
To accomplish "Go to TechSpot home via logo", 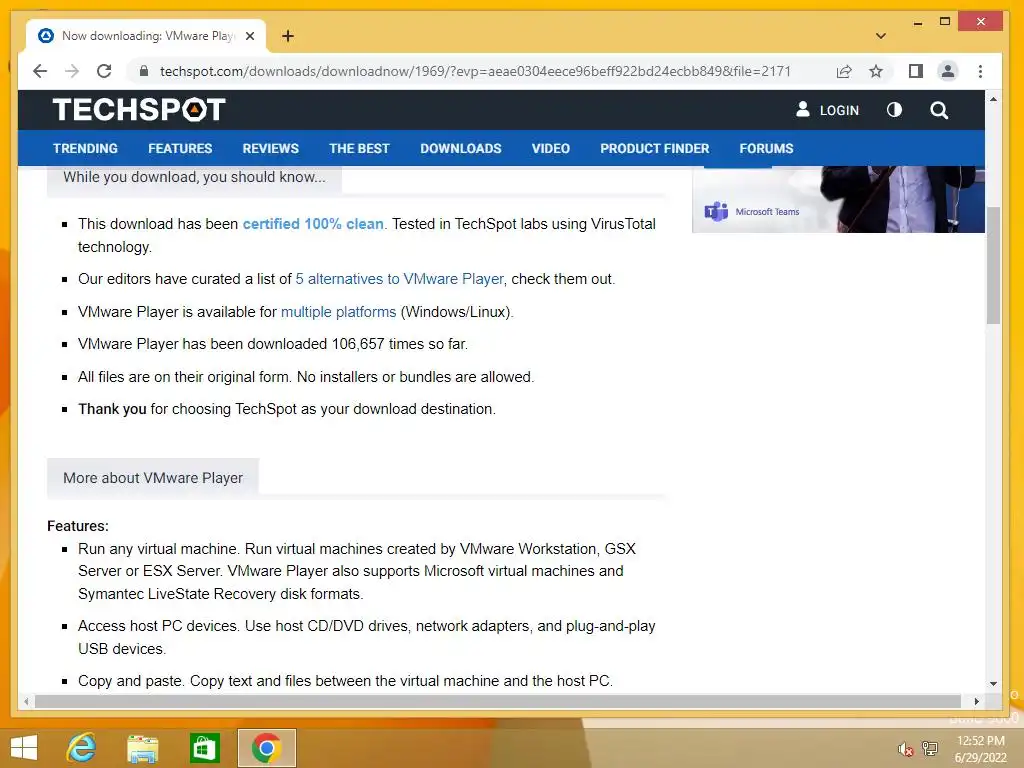I will coord(139,109).
